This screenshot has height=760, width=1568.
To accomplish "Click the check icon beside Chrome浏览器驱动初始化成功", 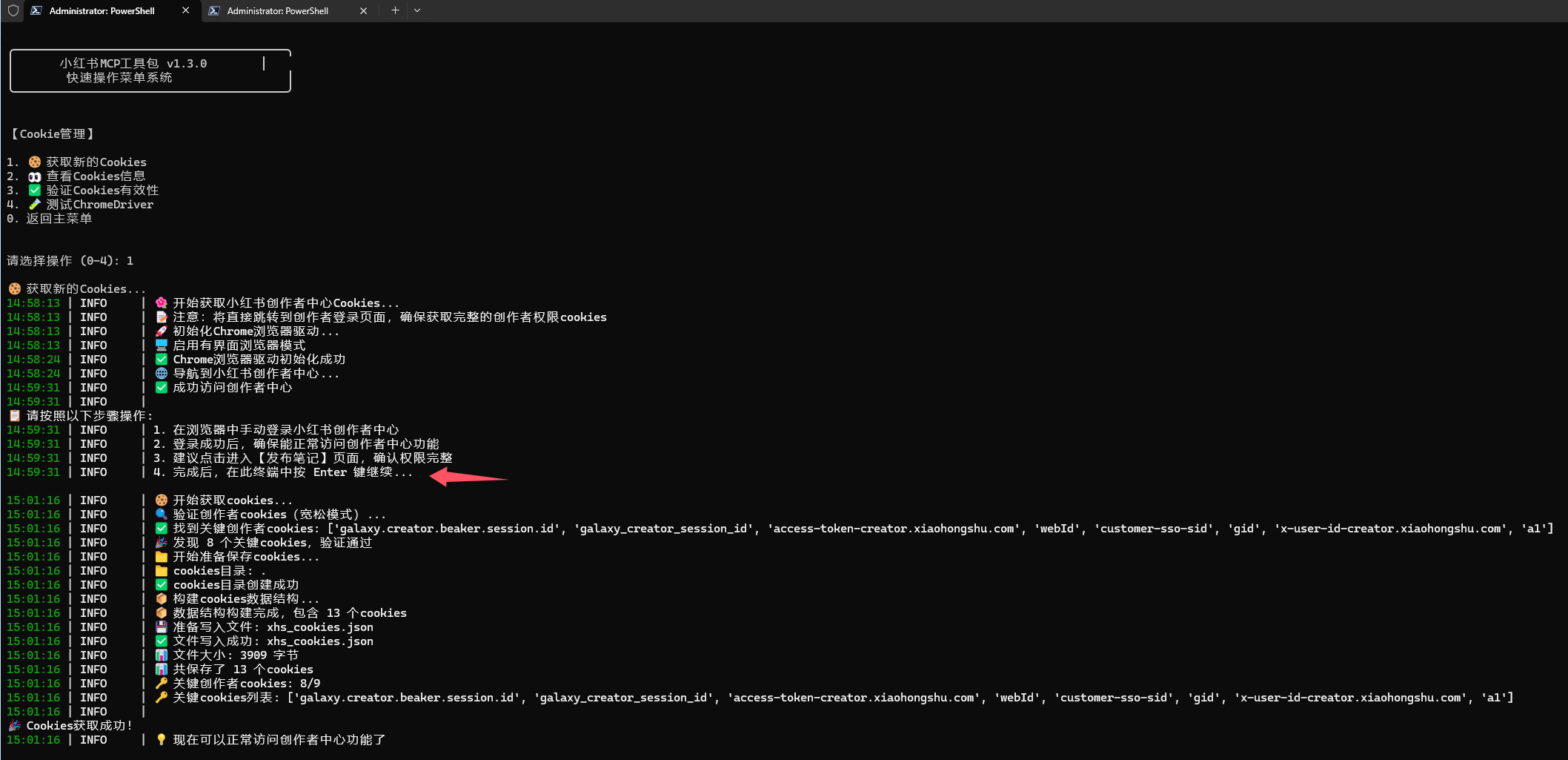I will click(x=162, y=359).
